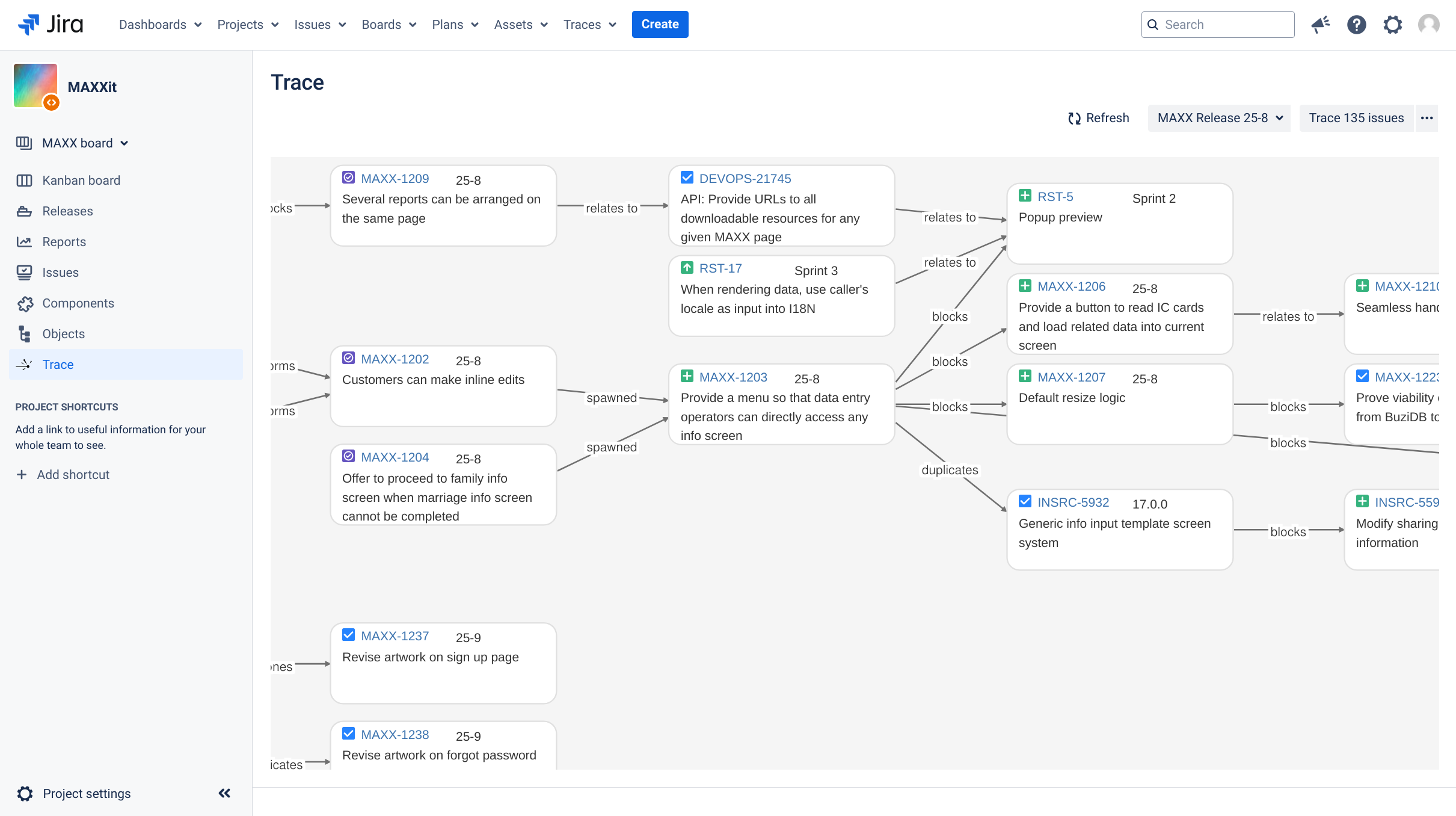Click the DEVOPS-21745 task type icon
This screenshot has height=816, width=1456.
[x=687, y=178]
